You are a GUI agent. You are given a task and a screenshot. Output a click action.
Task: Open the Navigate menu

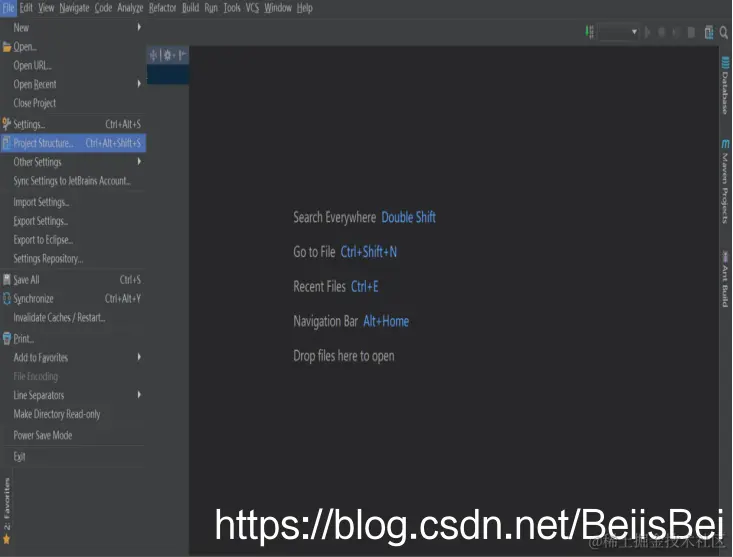pos(74,8)
